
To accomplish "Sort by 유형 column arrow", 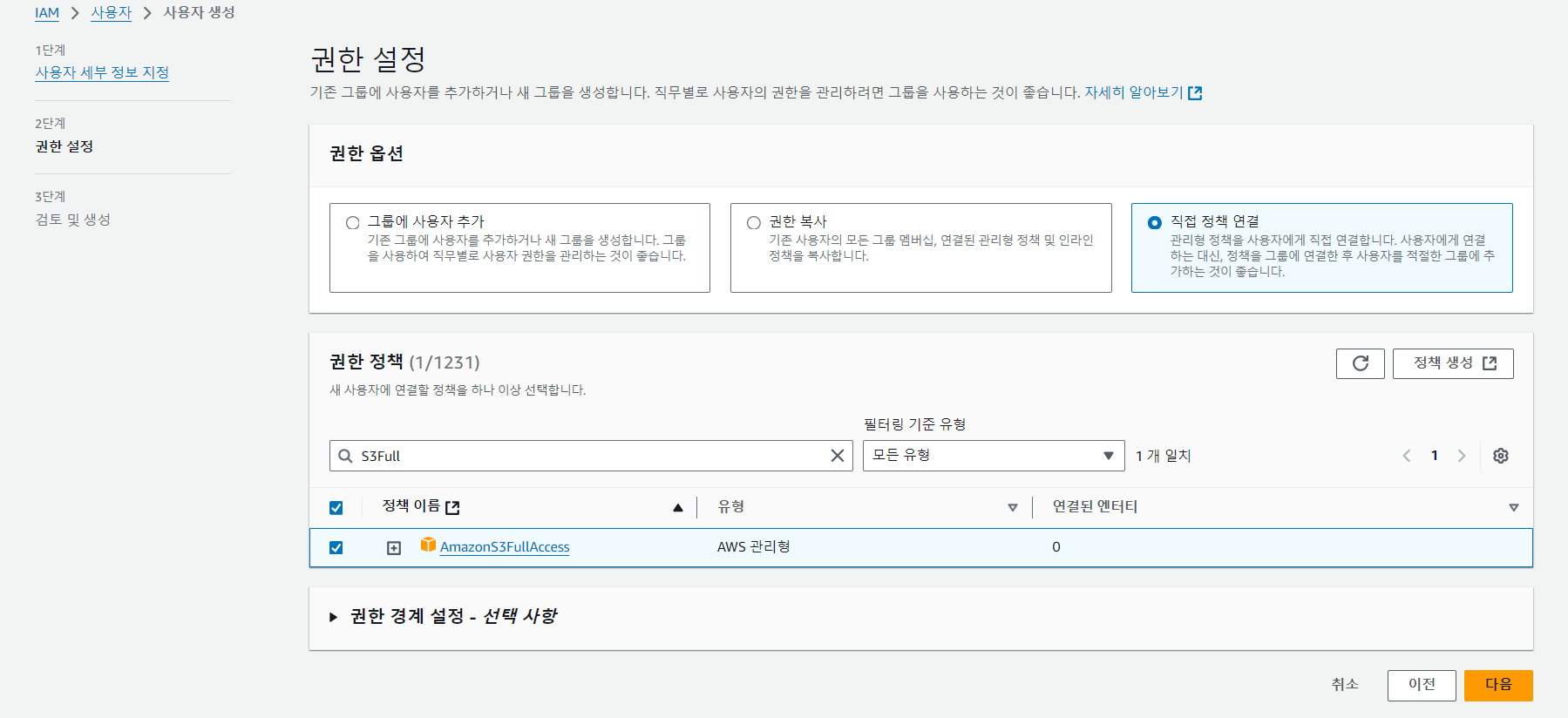I will pos(1013,508).
